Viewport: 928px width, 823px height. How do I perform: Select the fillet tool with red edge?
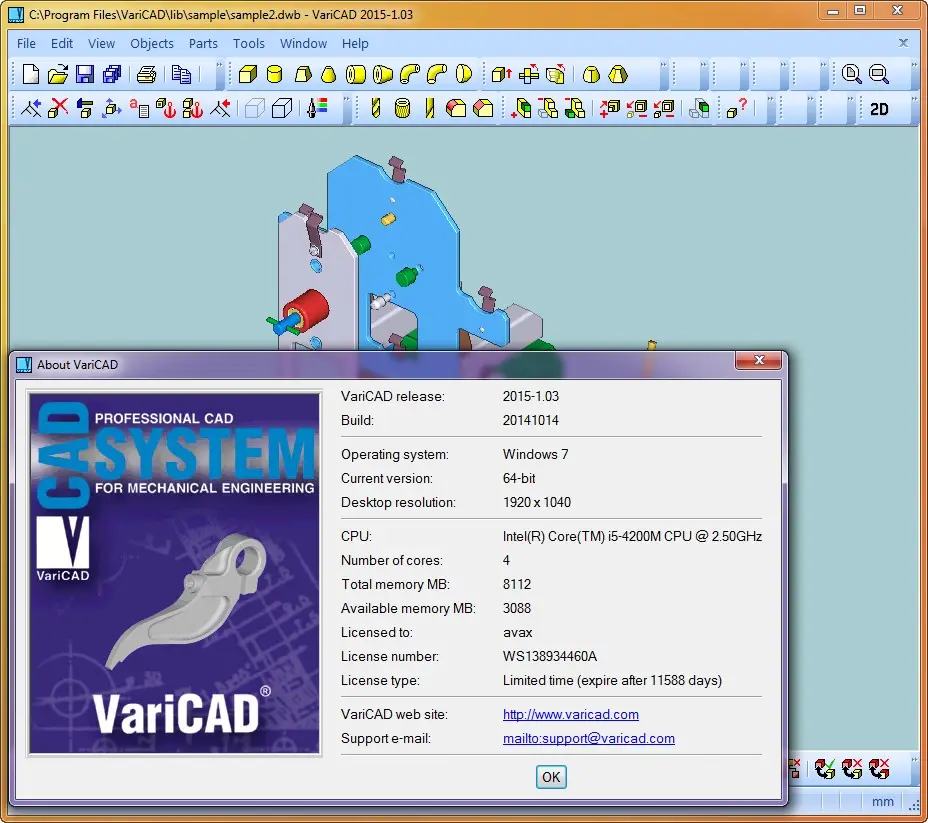coord(456,108)
